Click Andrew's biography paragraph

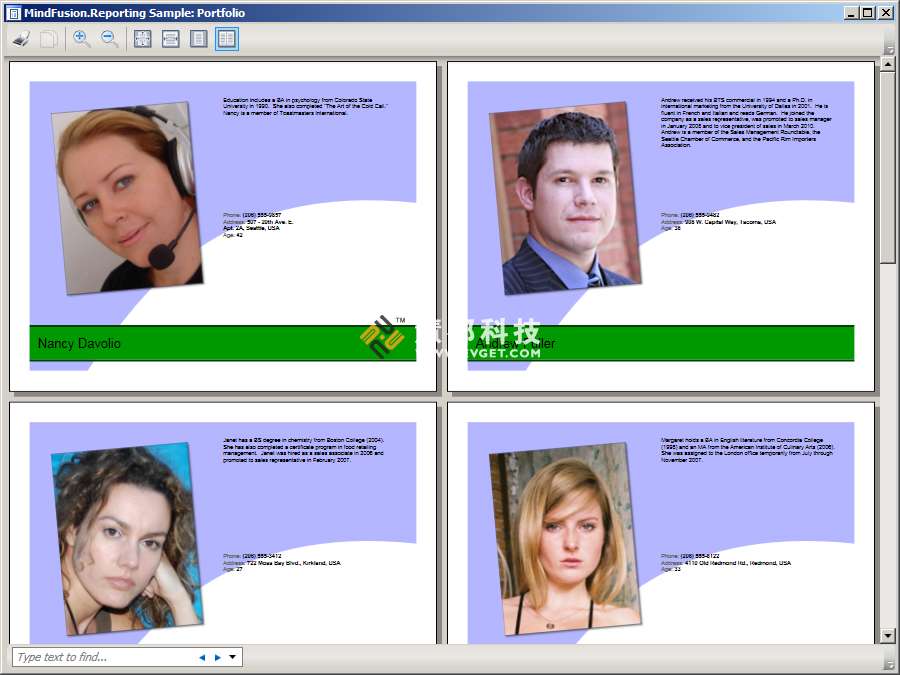pos(746,122)
